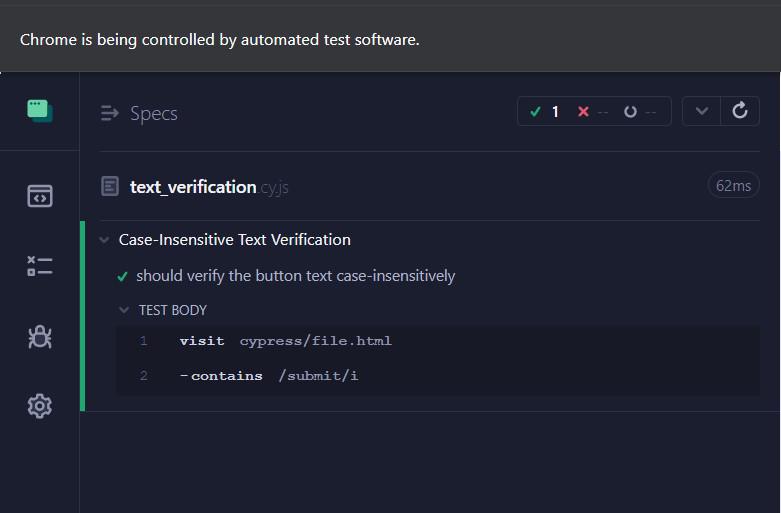Open the Settings gear icon
Screen dimensions: 781x513
pos(40,405)
